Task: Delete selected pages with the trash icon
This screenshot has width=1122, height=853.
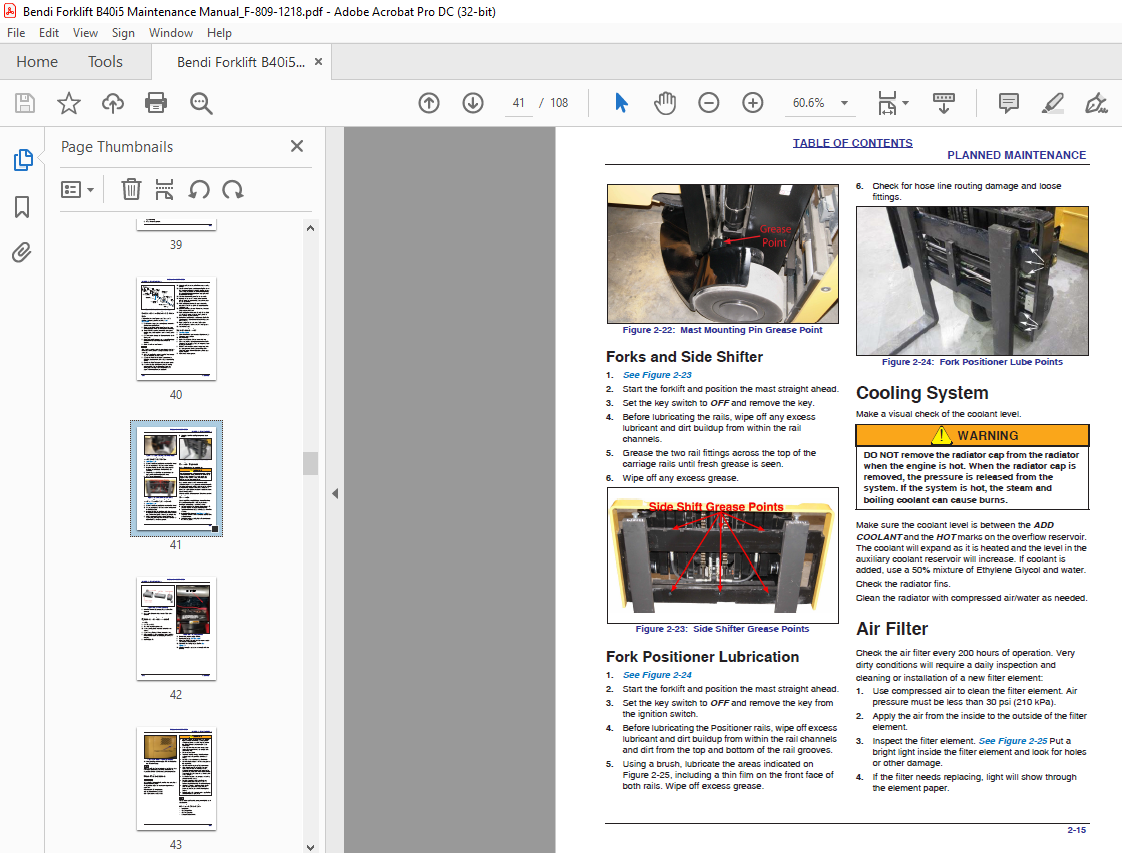Action: click(131, 190)
